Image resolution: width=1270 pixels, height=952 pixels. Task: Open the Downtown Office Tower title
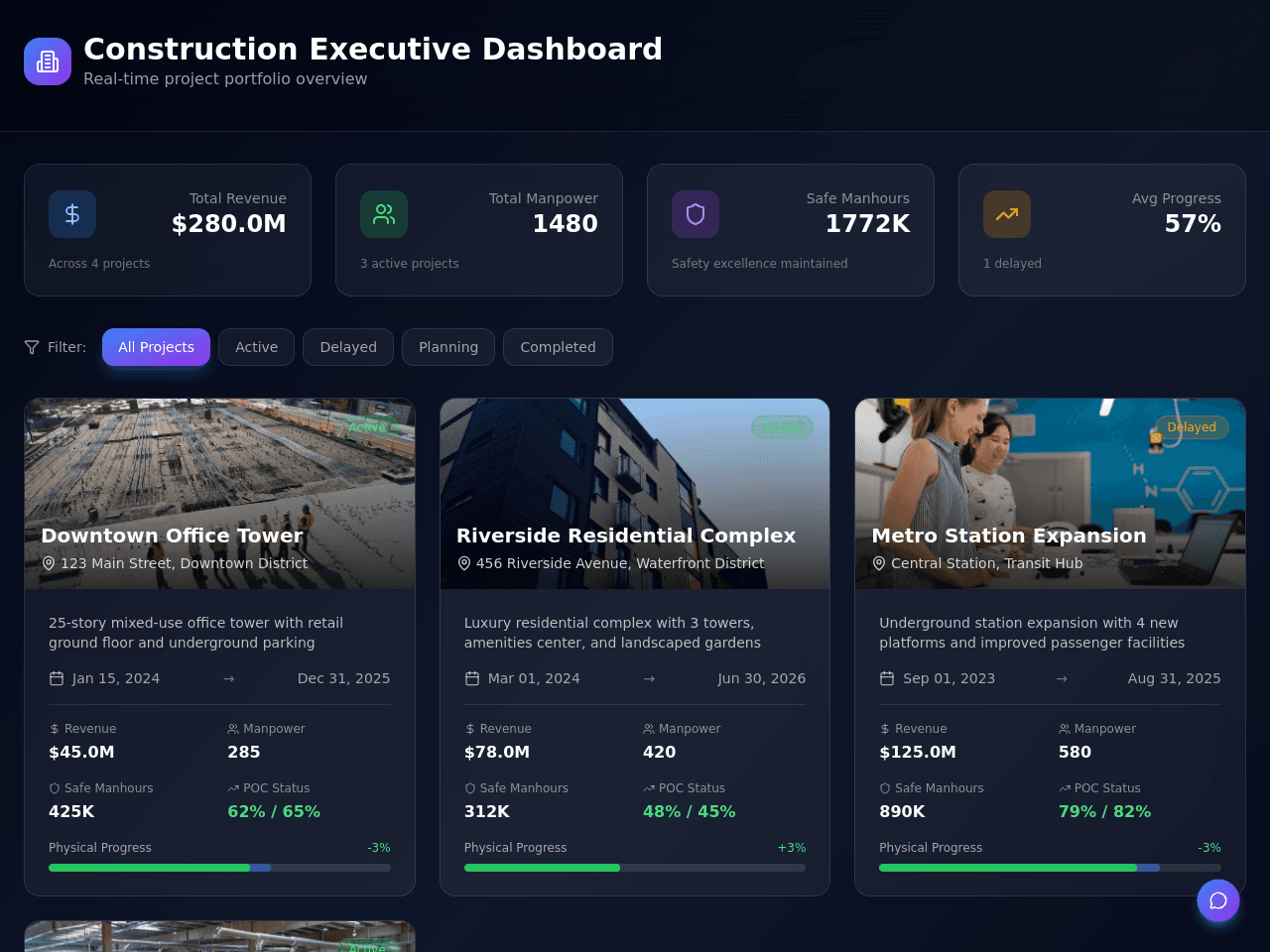tap(172, 535)
